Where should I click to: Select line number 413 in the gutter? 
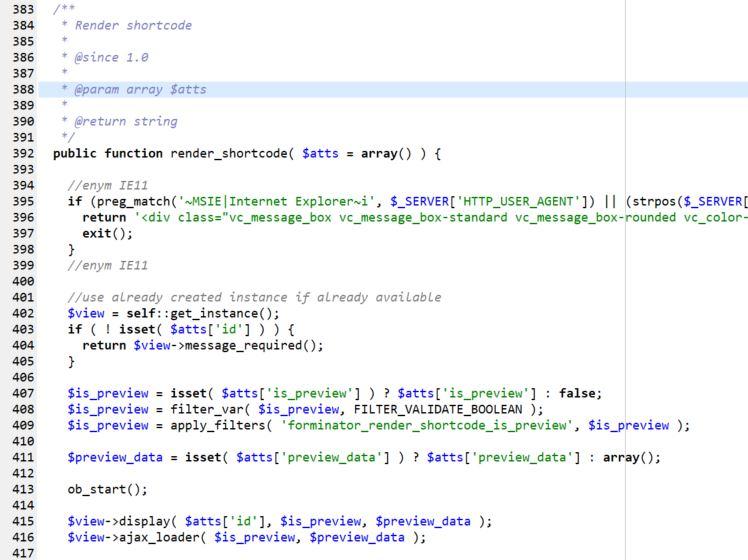coord(23,489)
